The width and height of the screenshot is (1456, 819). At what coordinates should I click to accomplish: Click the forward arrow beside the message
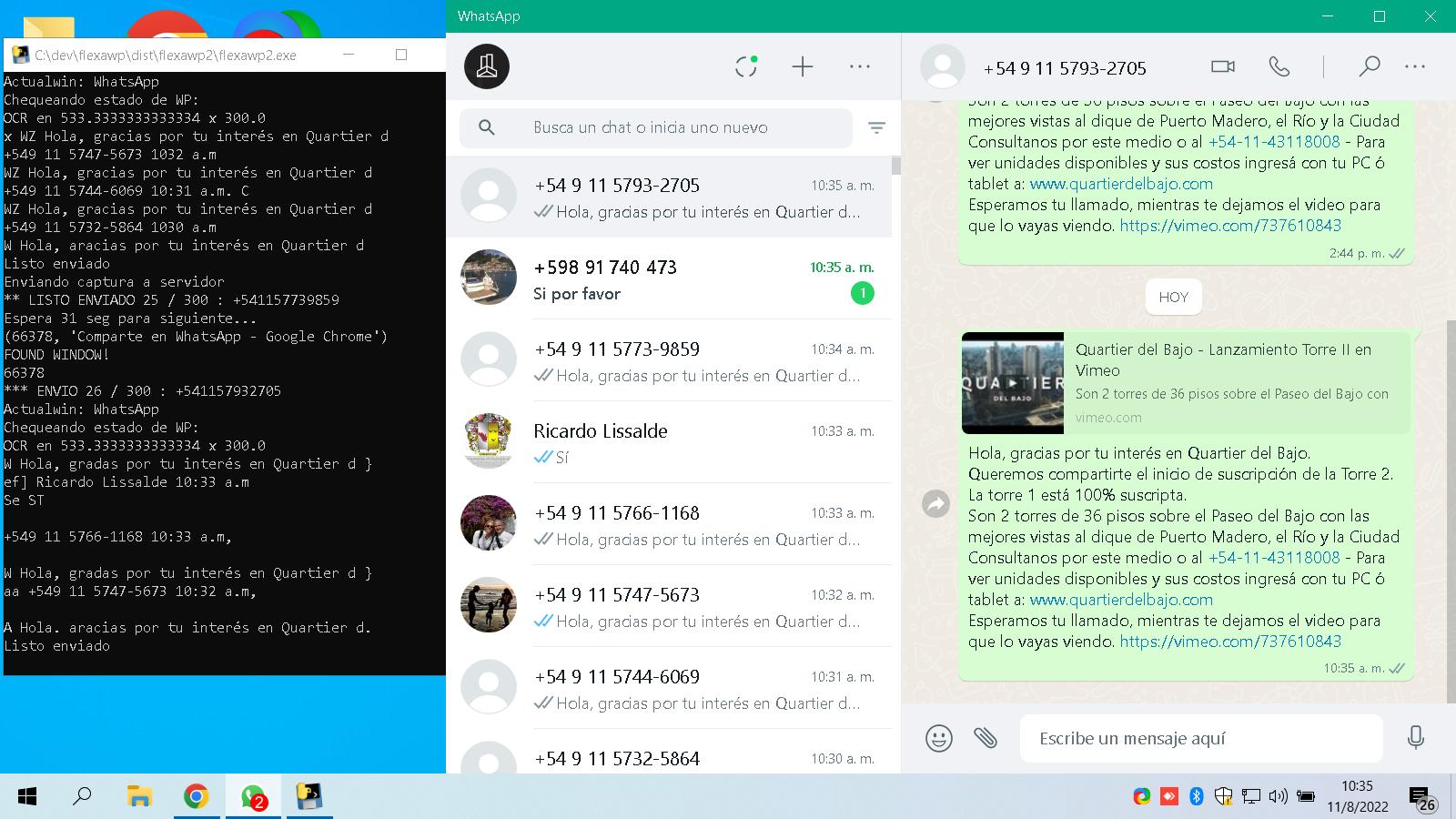click(x=935, y=503)
